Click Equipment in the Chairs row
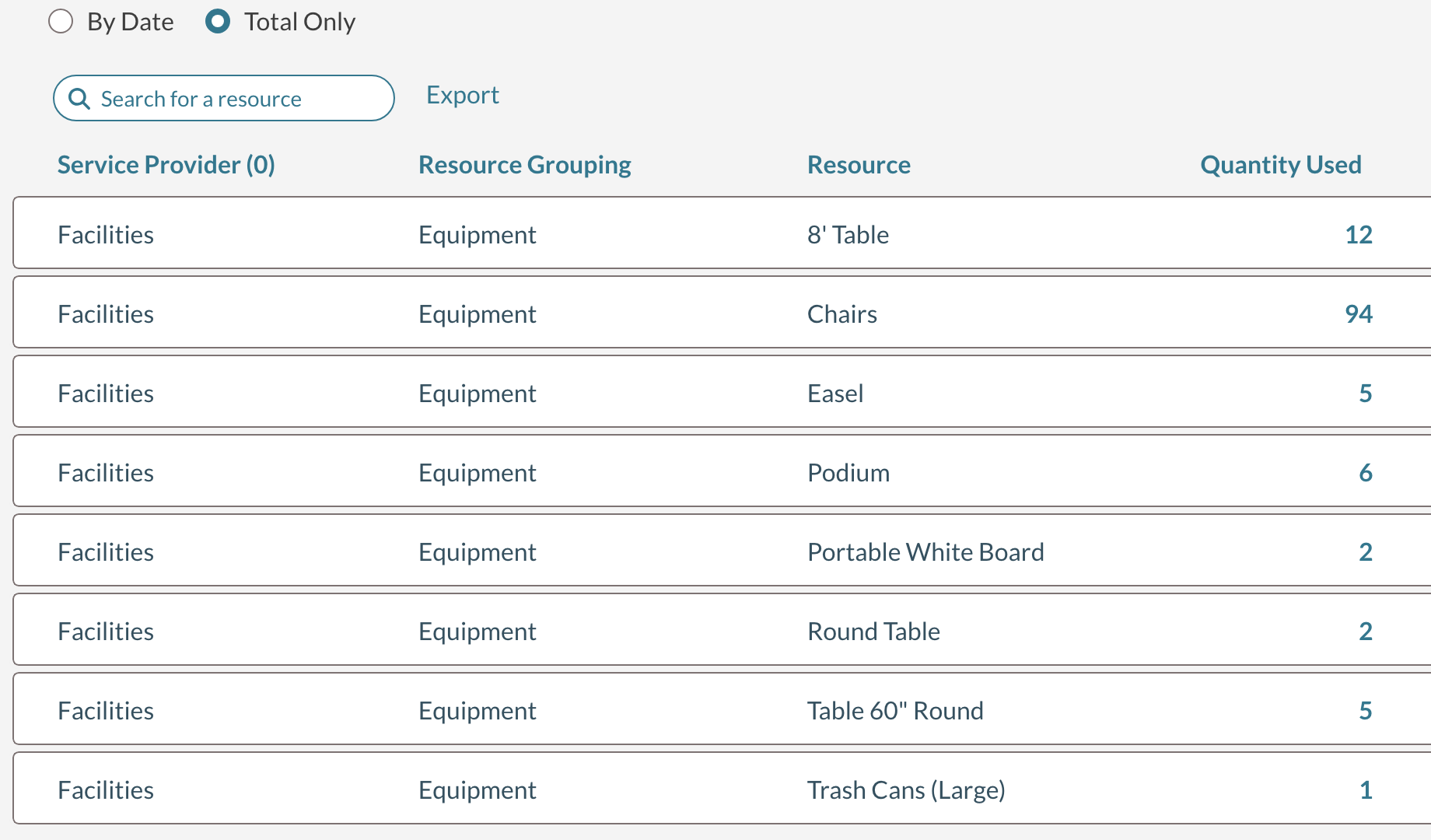The width and height of the screenshot is (1431, 840). 478,313
